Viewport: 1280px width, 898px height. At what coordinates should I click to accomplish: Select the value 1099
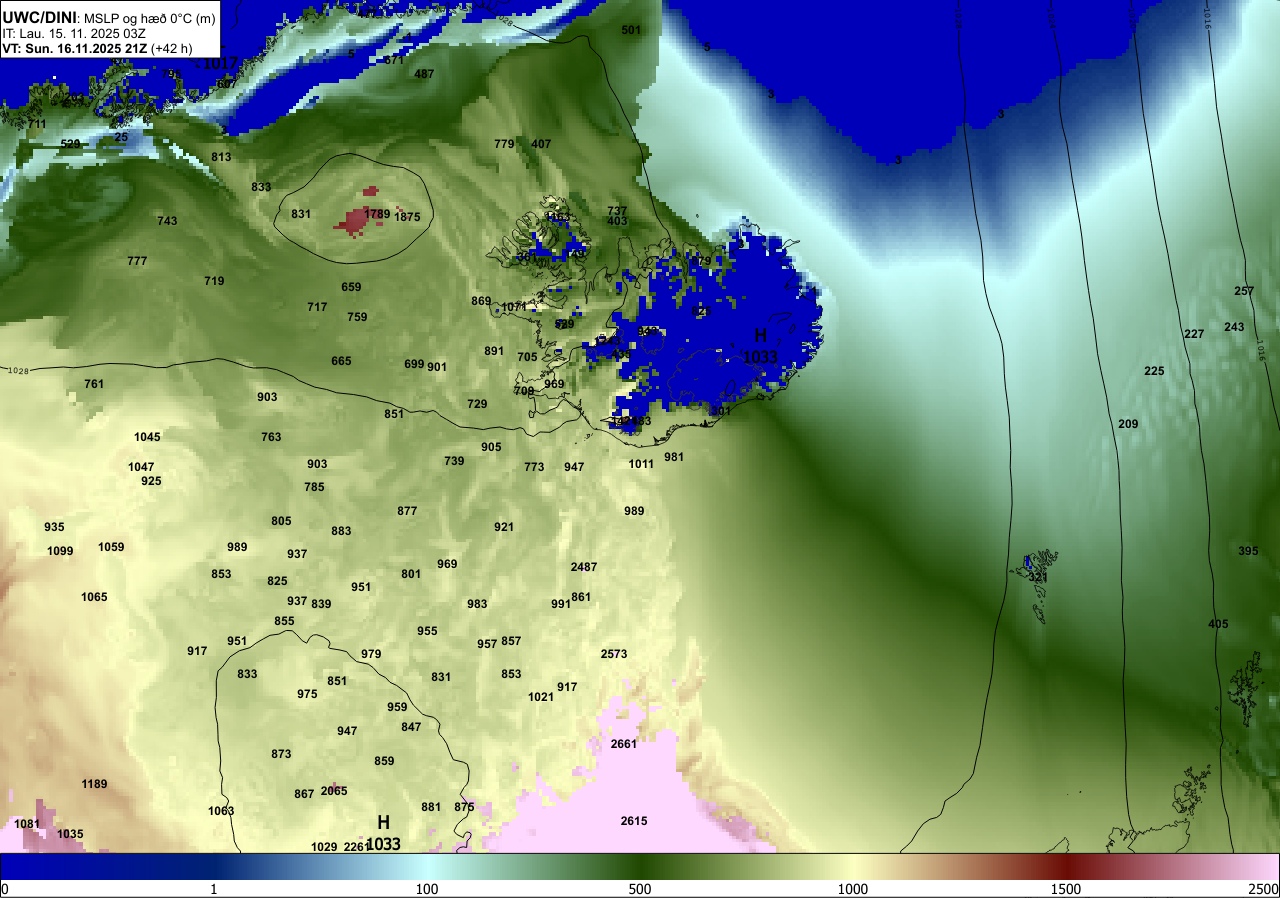pyautogui.click(x=60, y=551)
